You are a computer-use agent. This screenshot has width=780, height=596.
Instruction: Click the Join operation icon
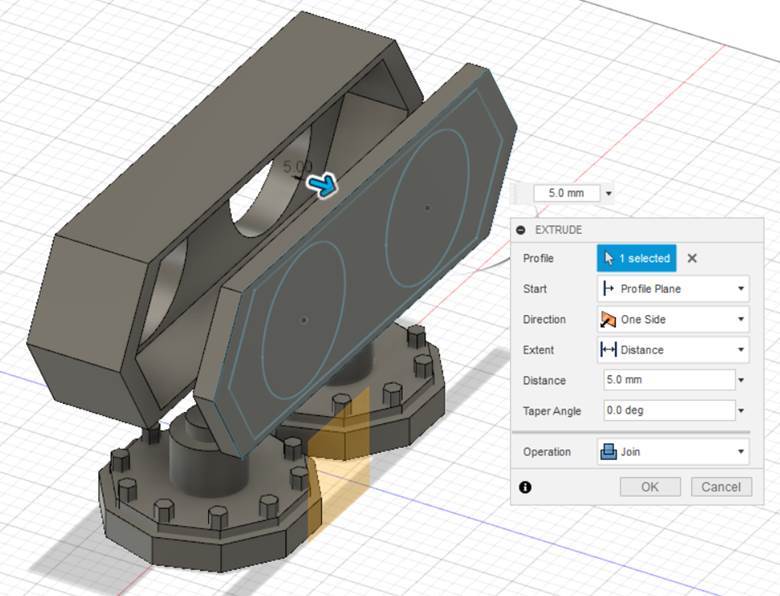pyautogui.click(x=608, y=452)
